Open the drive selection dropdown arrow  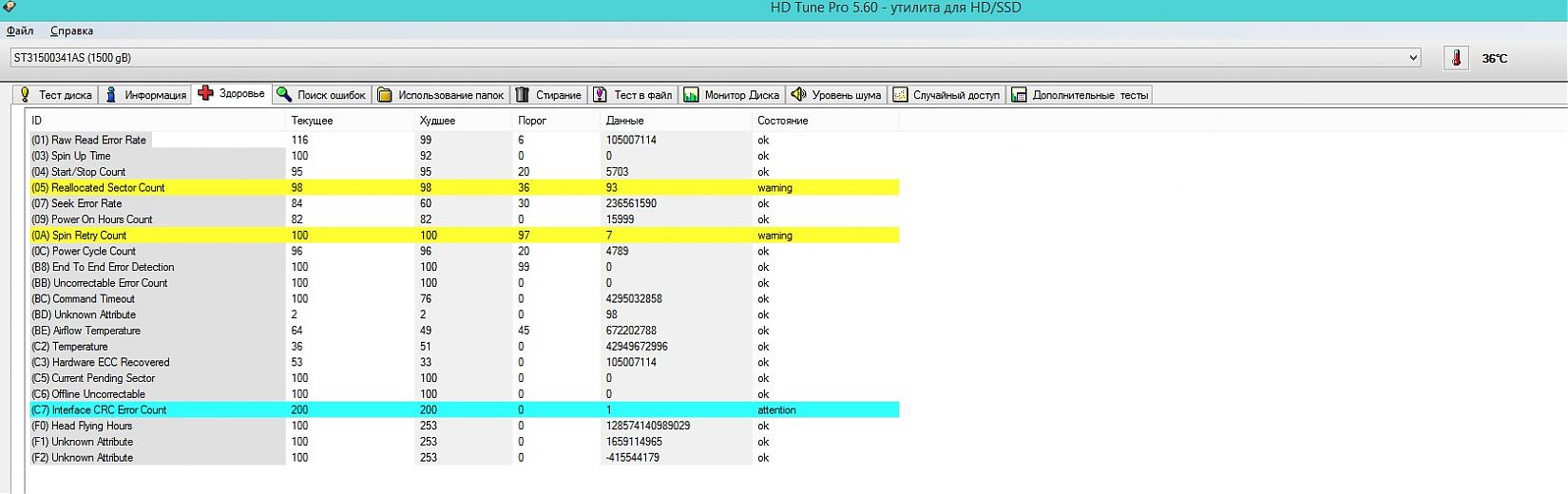pos(1412,58)
